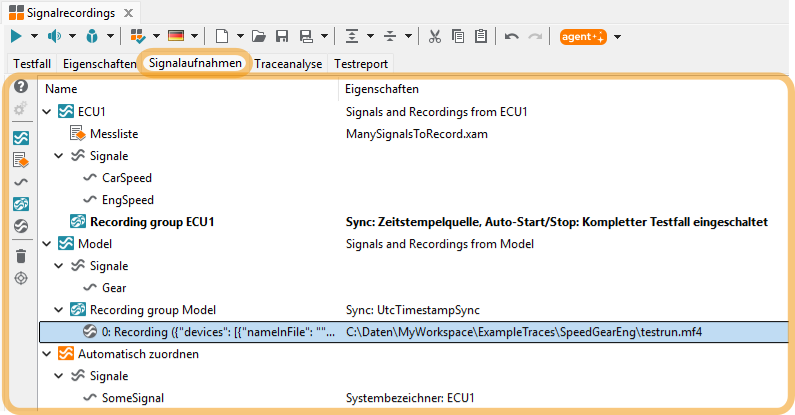Click the Redo arrow icon
The width and height of the screenshot is (795, 415).
(535, 36)
